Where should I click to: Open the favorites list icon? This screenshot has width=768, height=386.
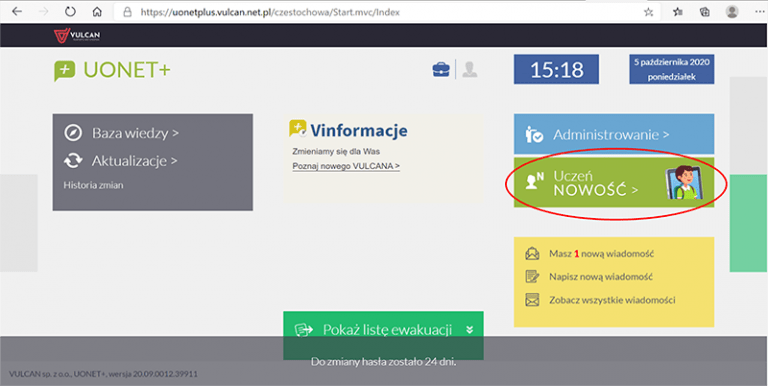[678, 12]
